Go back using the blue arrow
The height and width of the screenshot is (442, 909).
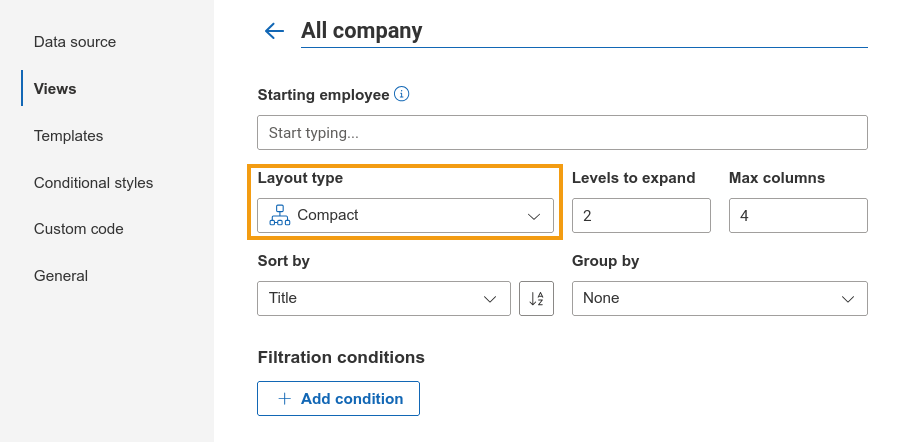click(274, 31)
